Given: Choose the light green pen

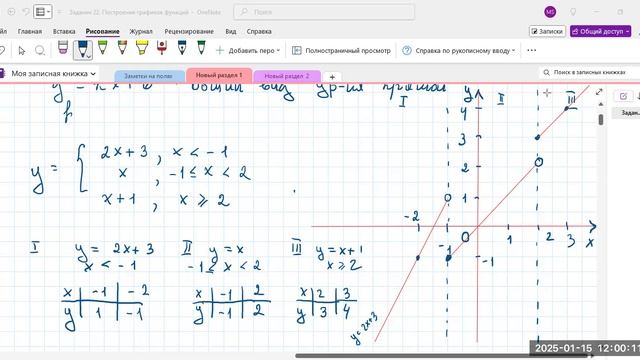Looking at the screenshot, I should 102,48.
